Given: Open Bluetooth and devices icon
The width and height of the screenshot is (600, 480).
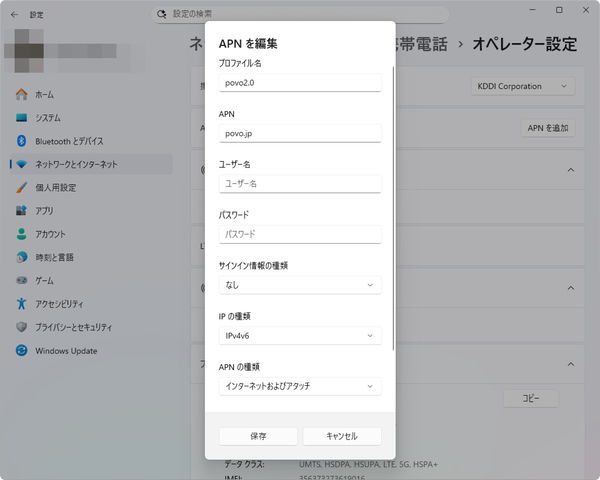Looking at the screenshot, I should (21, 141).
